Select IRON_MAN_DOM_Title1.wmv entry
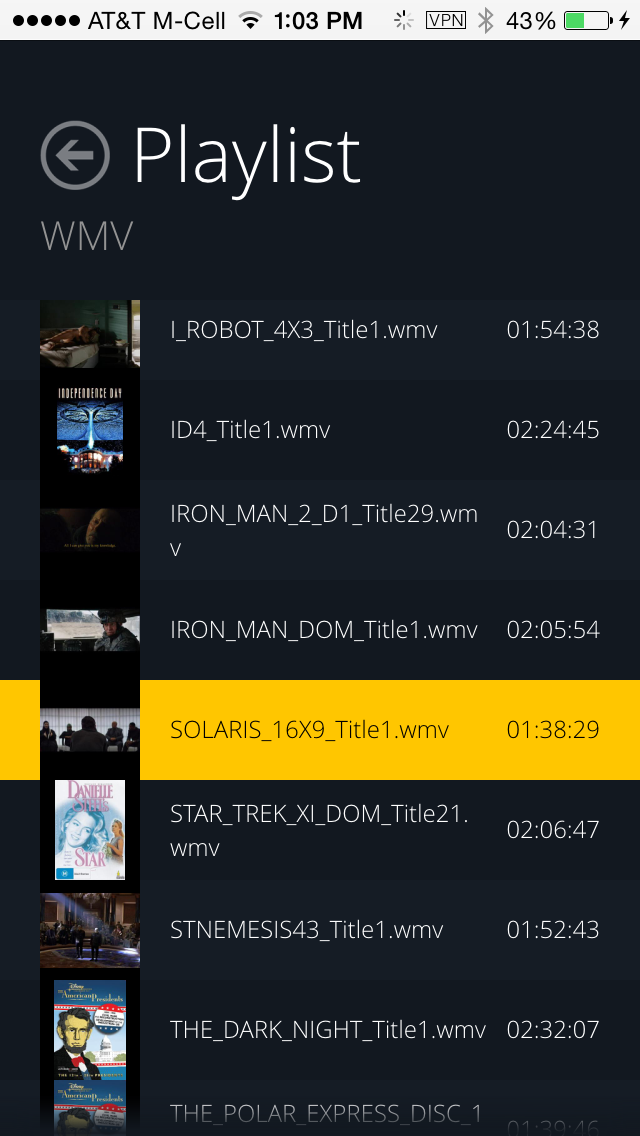 [320, 630]
